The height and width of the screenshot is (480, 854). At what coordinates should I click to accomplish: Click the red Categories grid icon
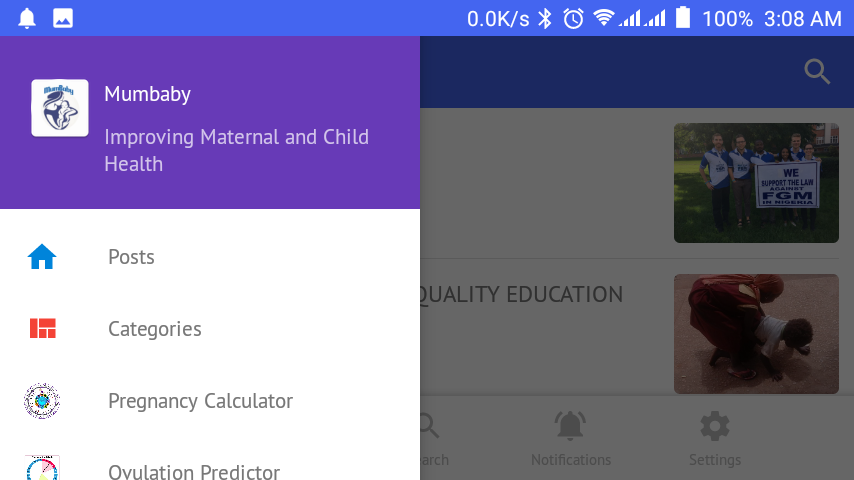click(42, 329)
